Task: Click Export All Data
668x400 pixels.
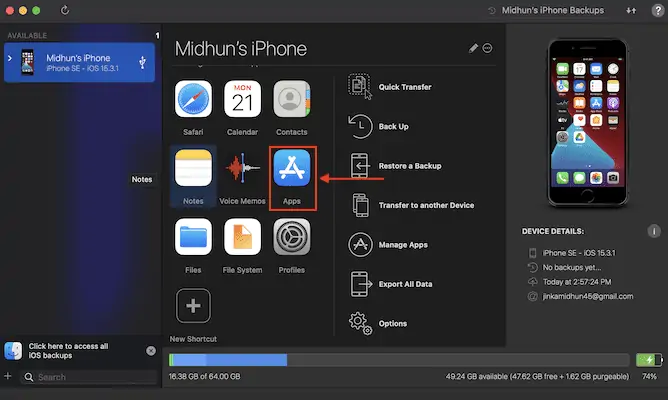Action: click(x=405, y=284)
